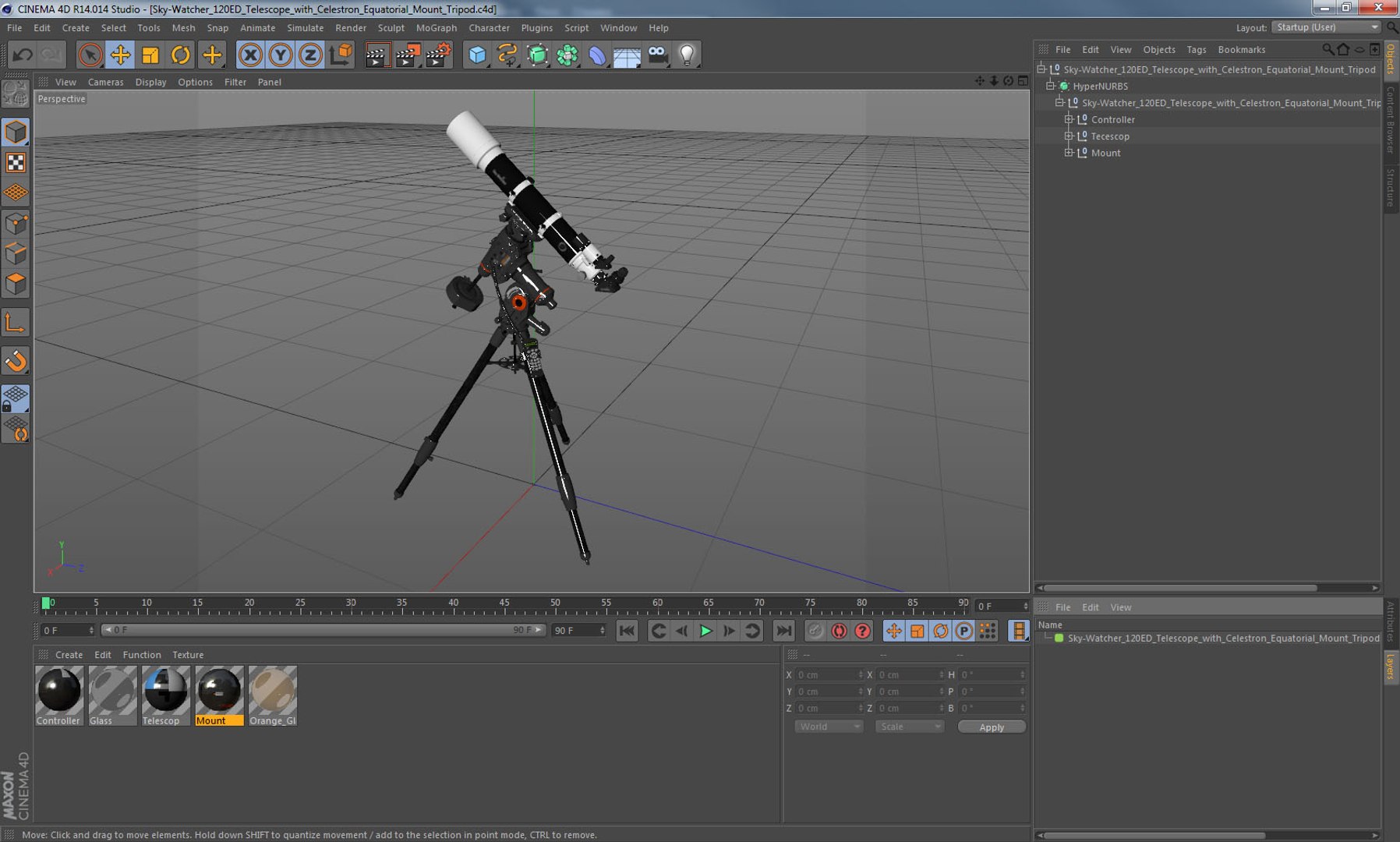Expand the Tecescop object

point(1069,136)
